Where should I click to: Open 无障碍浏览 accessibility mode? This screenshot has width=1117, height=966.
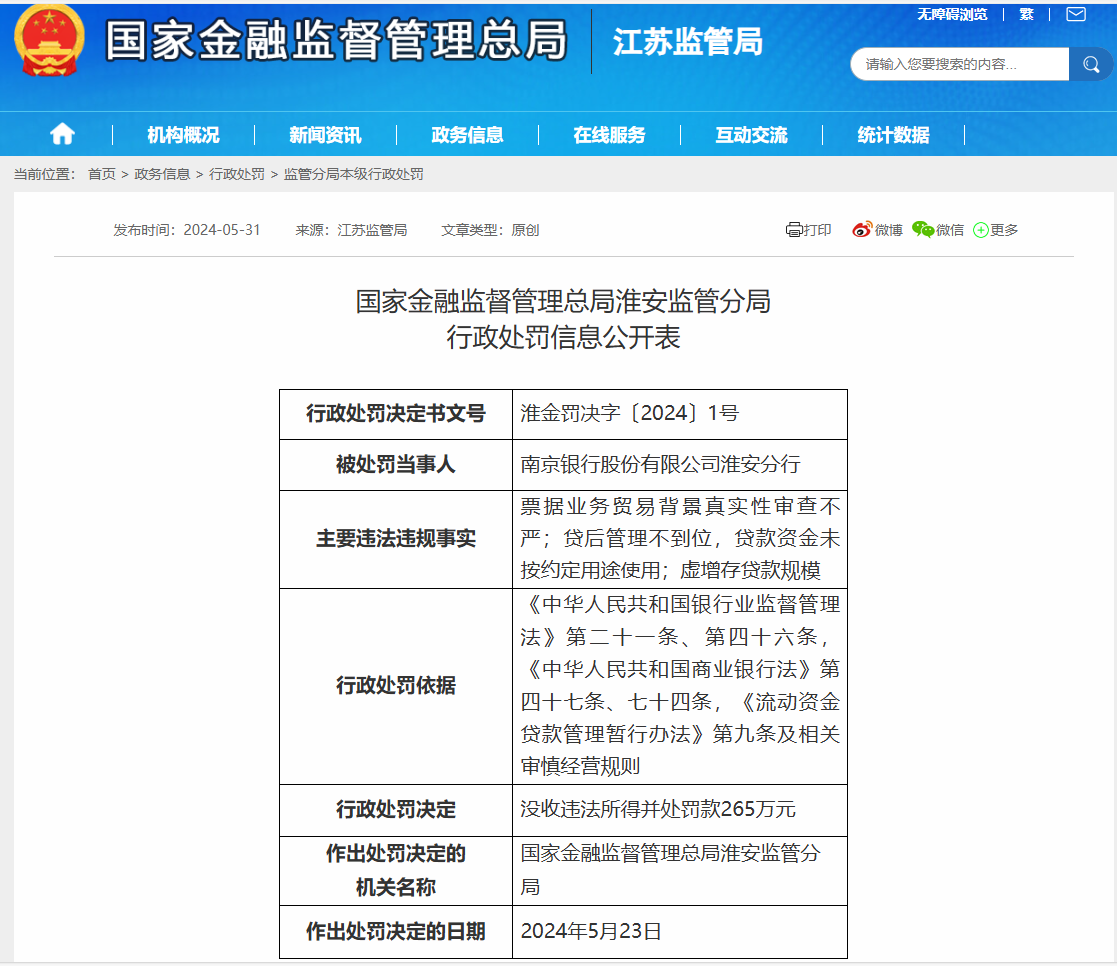coord(952,14)
